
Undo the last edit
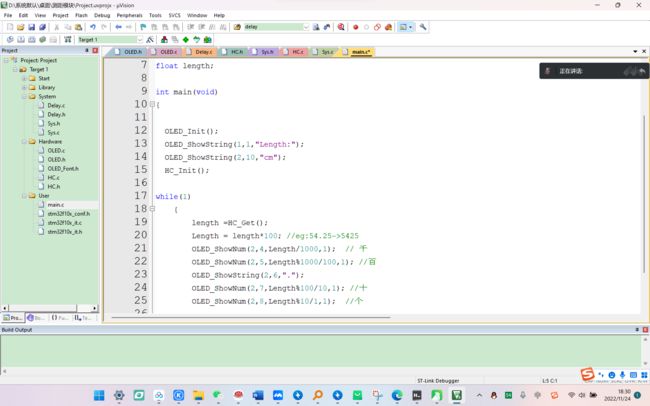tap(93, 27)
